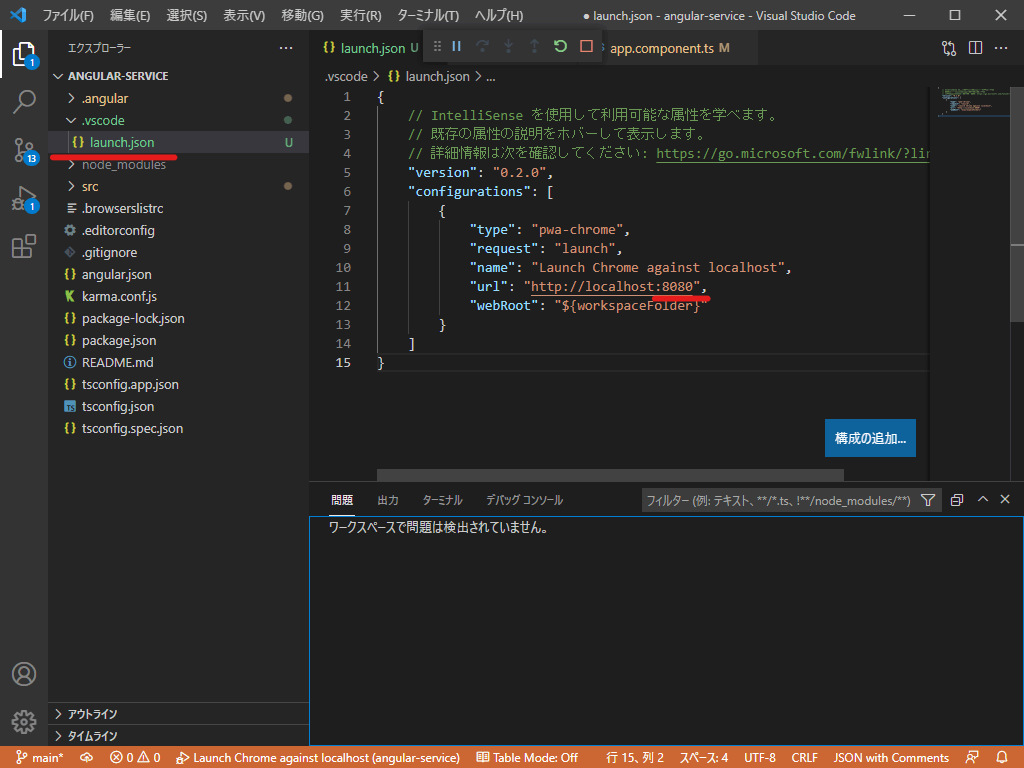The height and width of the screenshot is (768, 1024).
Task: Open README.md in explorer
Action: point(118,362)
